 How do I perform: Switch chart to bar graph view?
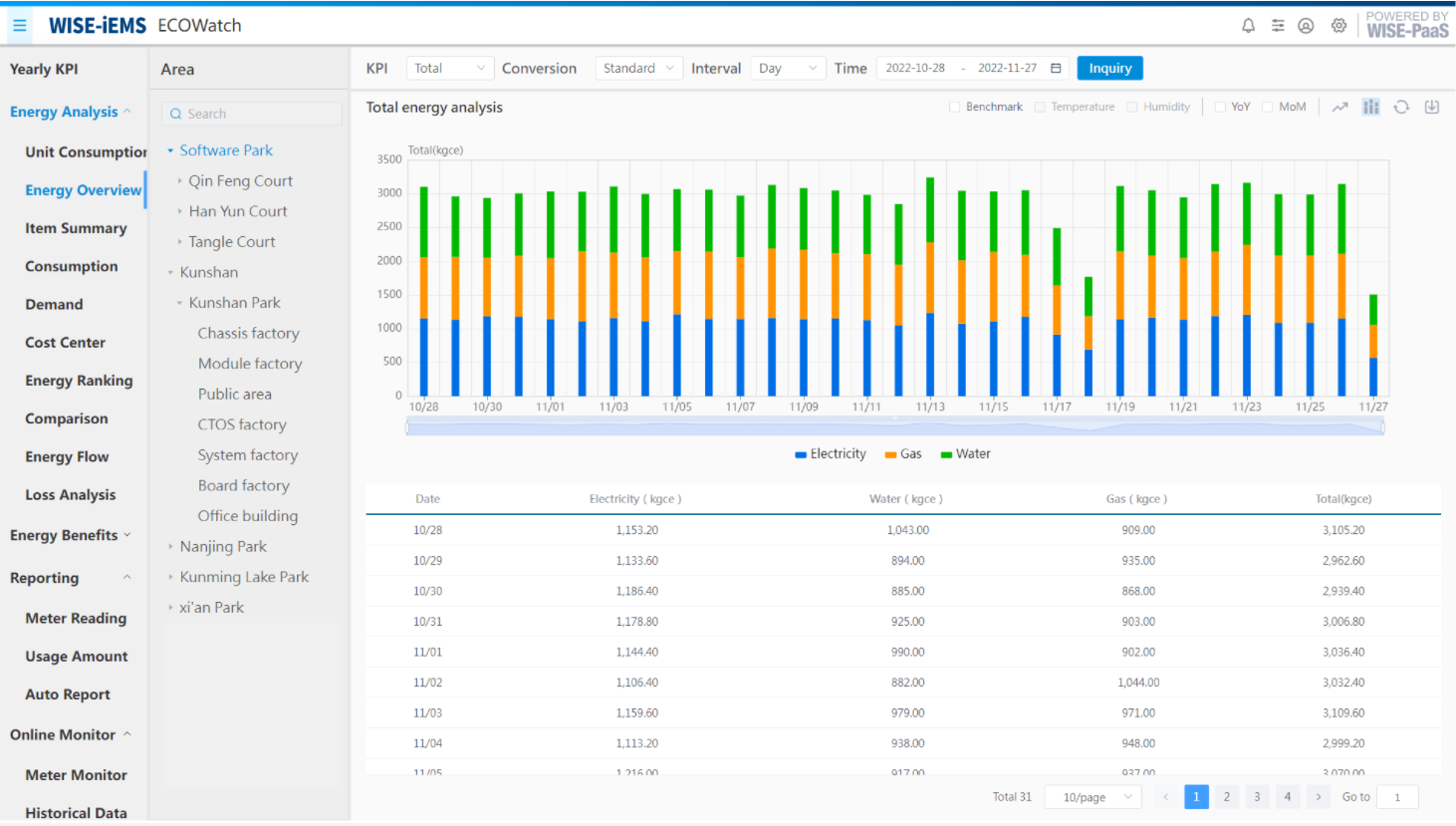(1371, 107)
